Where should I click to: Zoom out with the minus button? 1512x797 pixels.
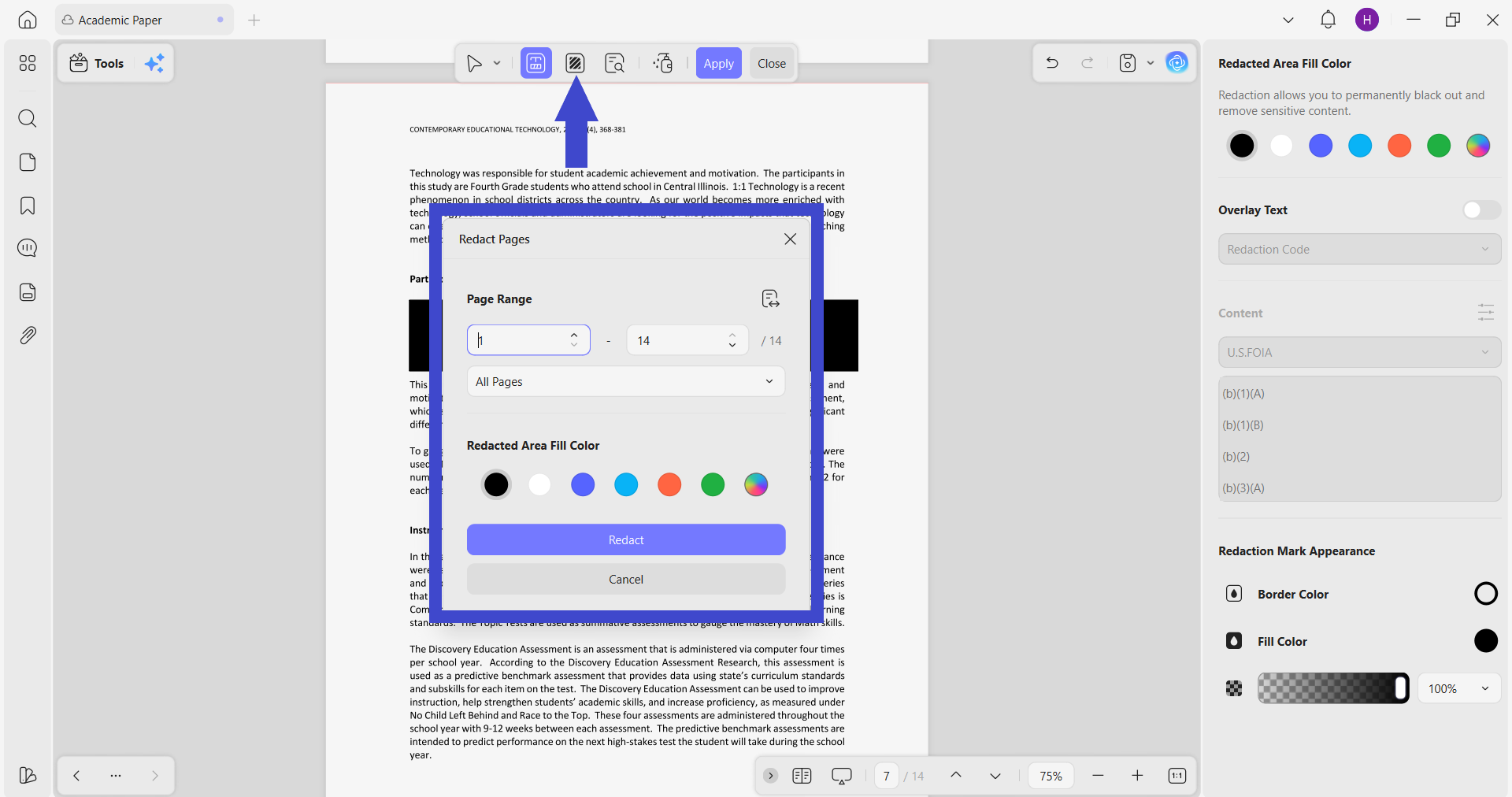1098,776
